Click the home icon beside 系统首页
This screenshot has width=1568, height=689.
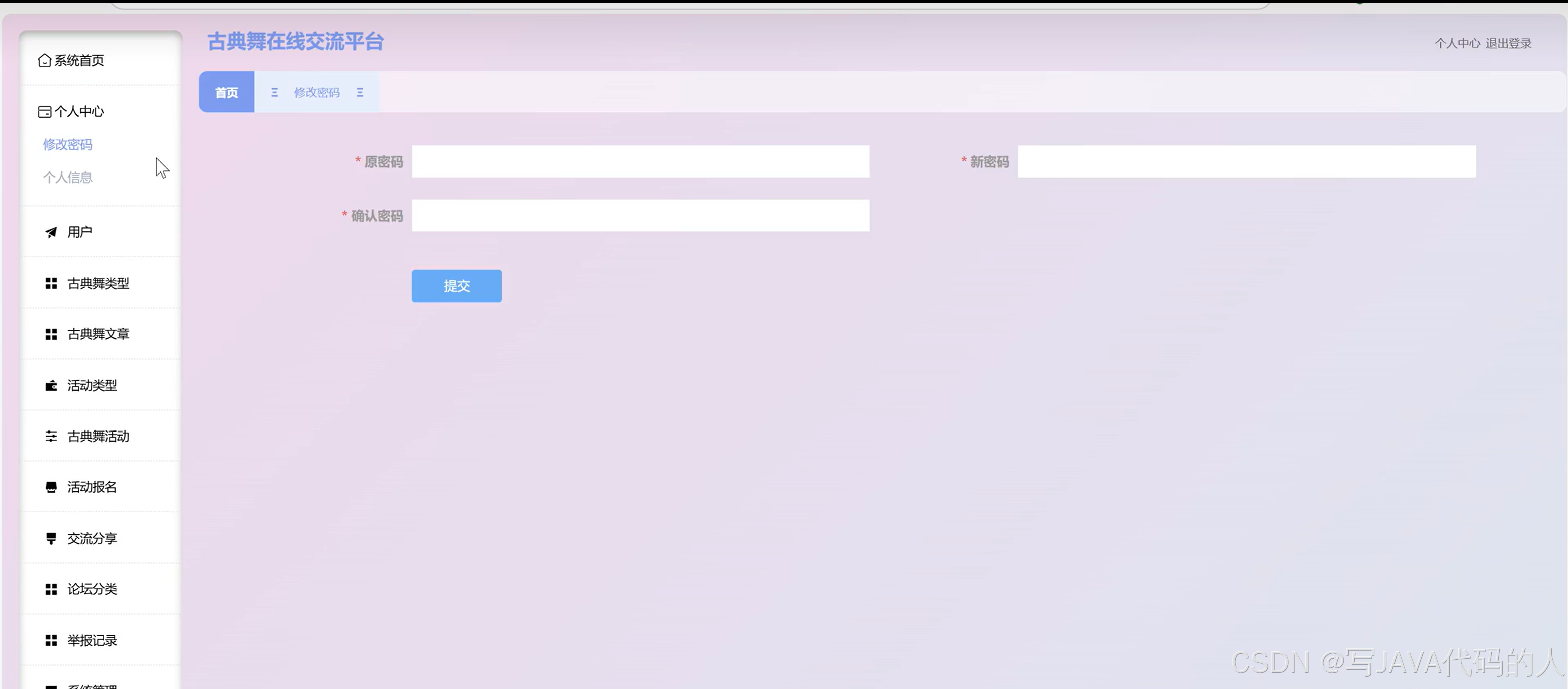(x=44, y=60)
